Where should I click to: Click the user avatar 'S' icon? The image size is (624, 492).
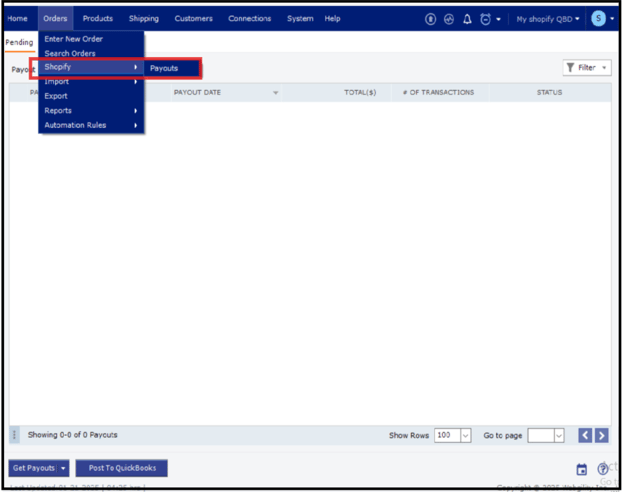tap(598, 19)
